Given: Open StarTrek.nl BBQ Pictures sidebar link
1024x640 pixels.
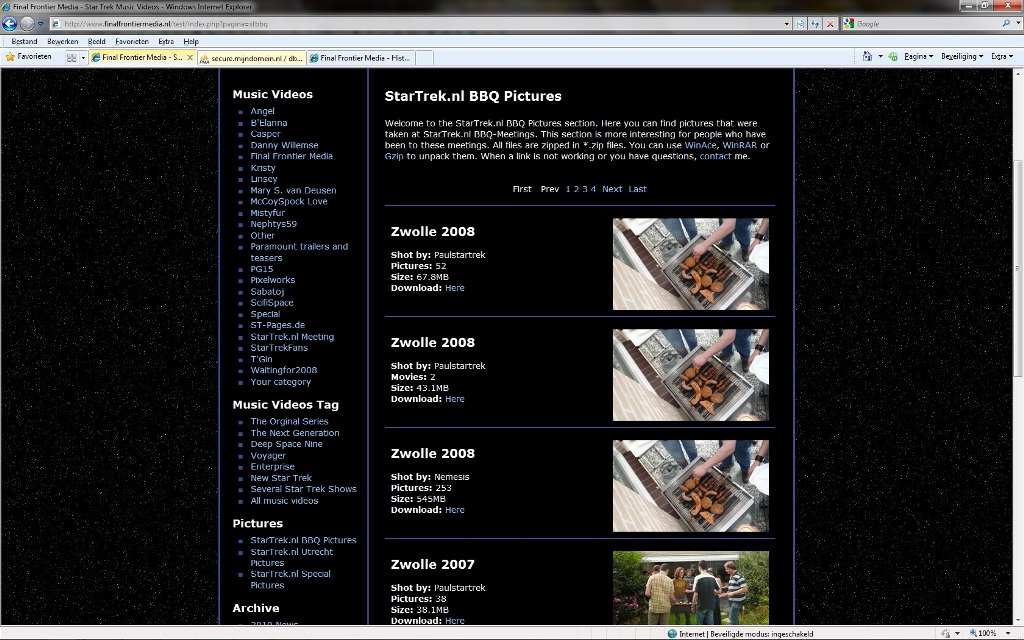Looking at the screenshot, I should coord(303,540).
